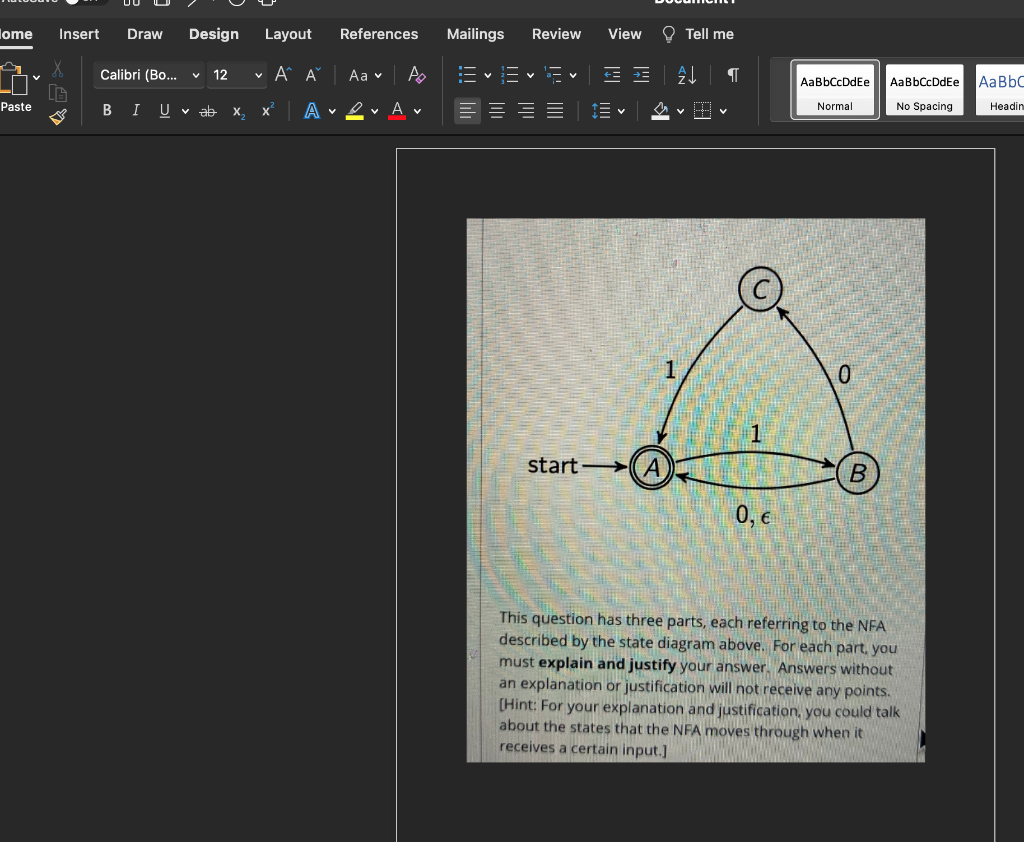This screenshot has height=842, width=1024.
Task: Apply the No Spacing style
Action: [924, 89]
